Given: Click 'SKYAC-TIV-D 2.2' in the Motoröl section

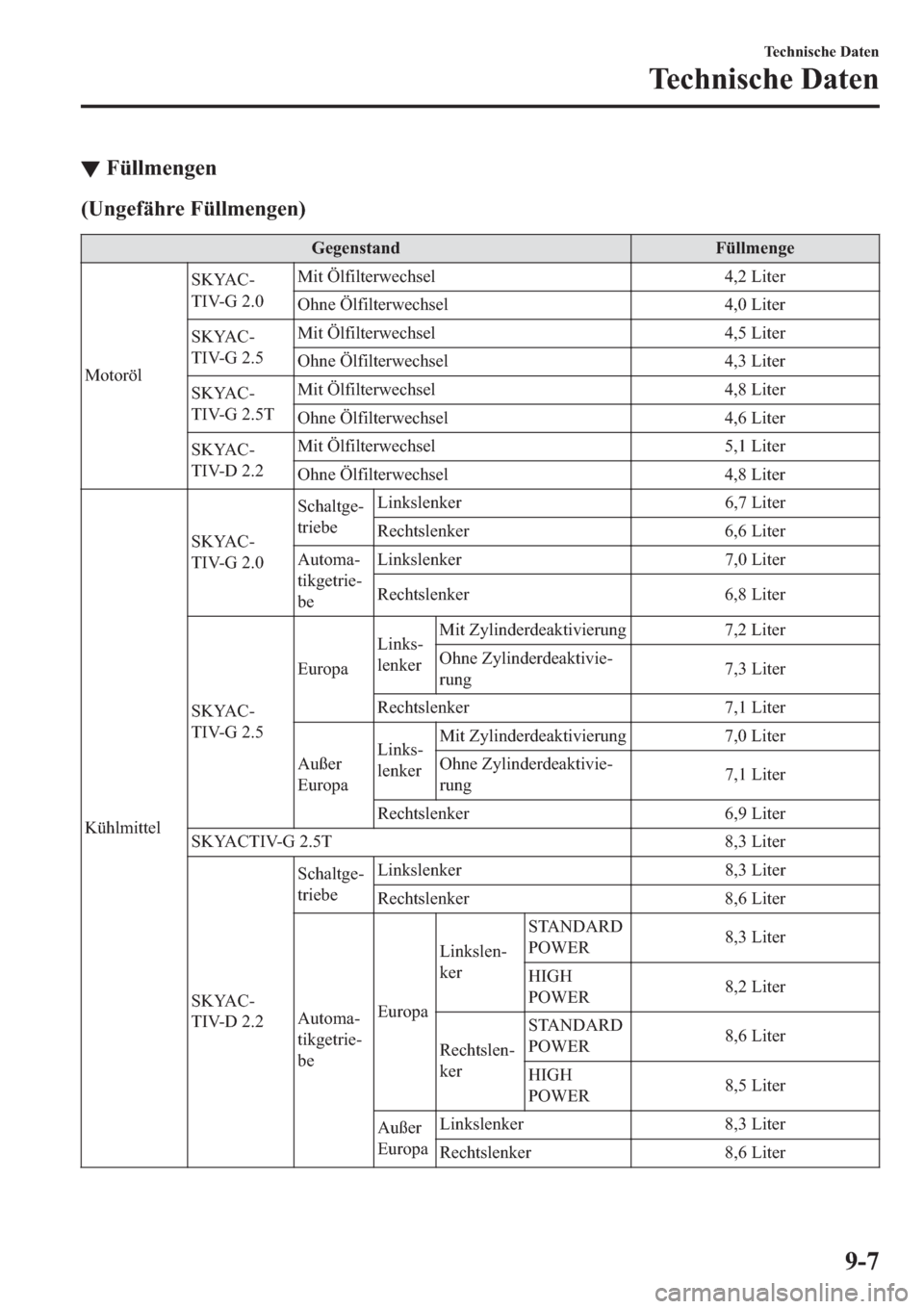Looking at the screenshot, I should (x=227, y=461).
